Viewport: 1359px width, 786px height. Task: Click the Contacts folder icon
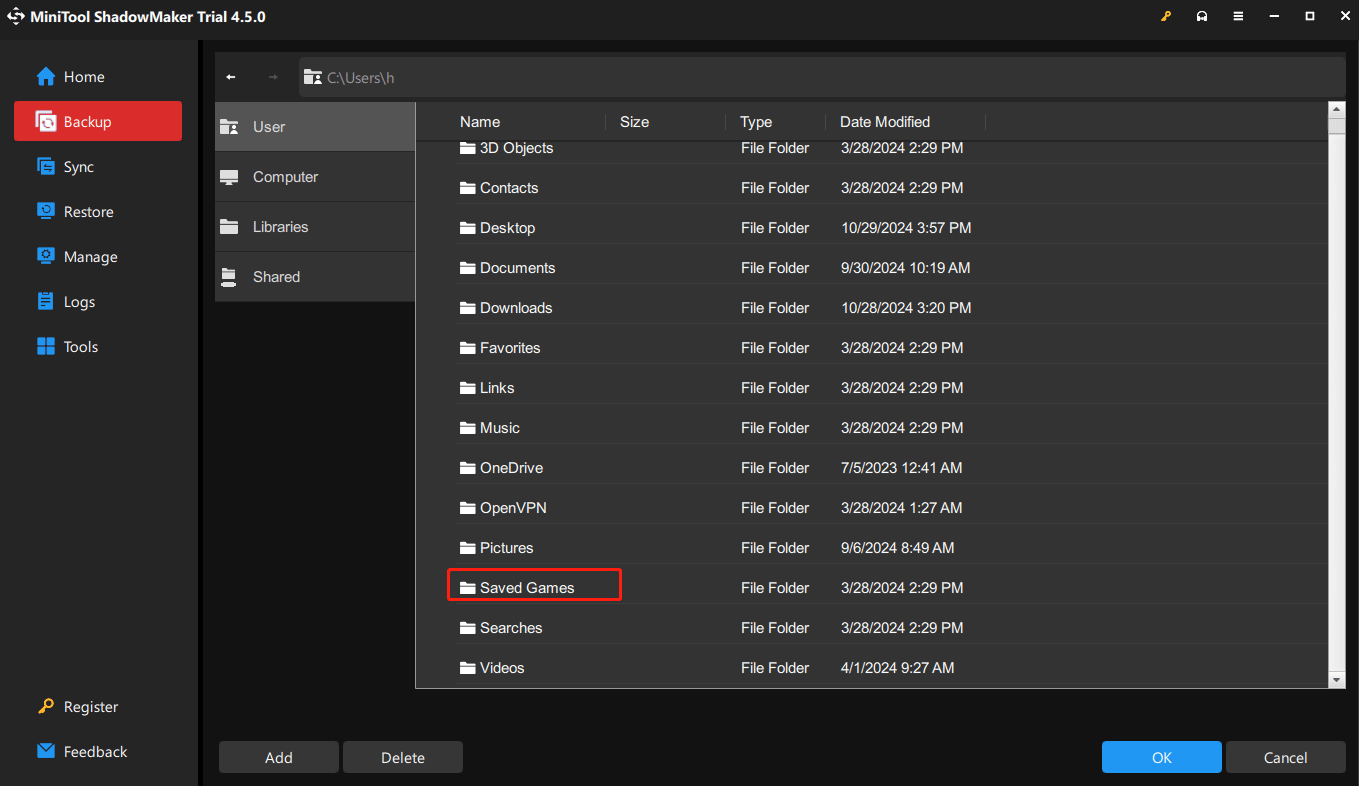click(467, 188)
